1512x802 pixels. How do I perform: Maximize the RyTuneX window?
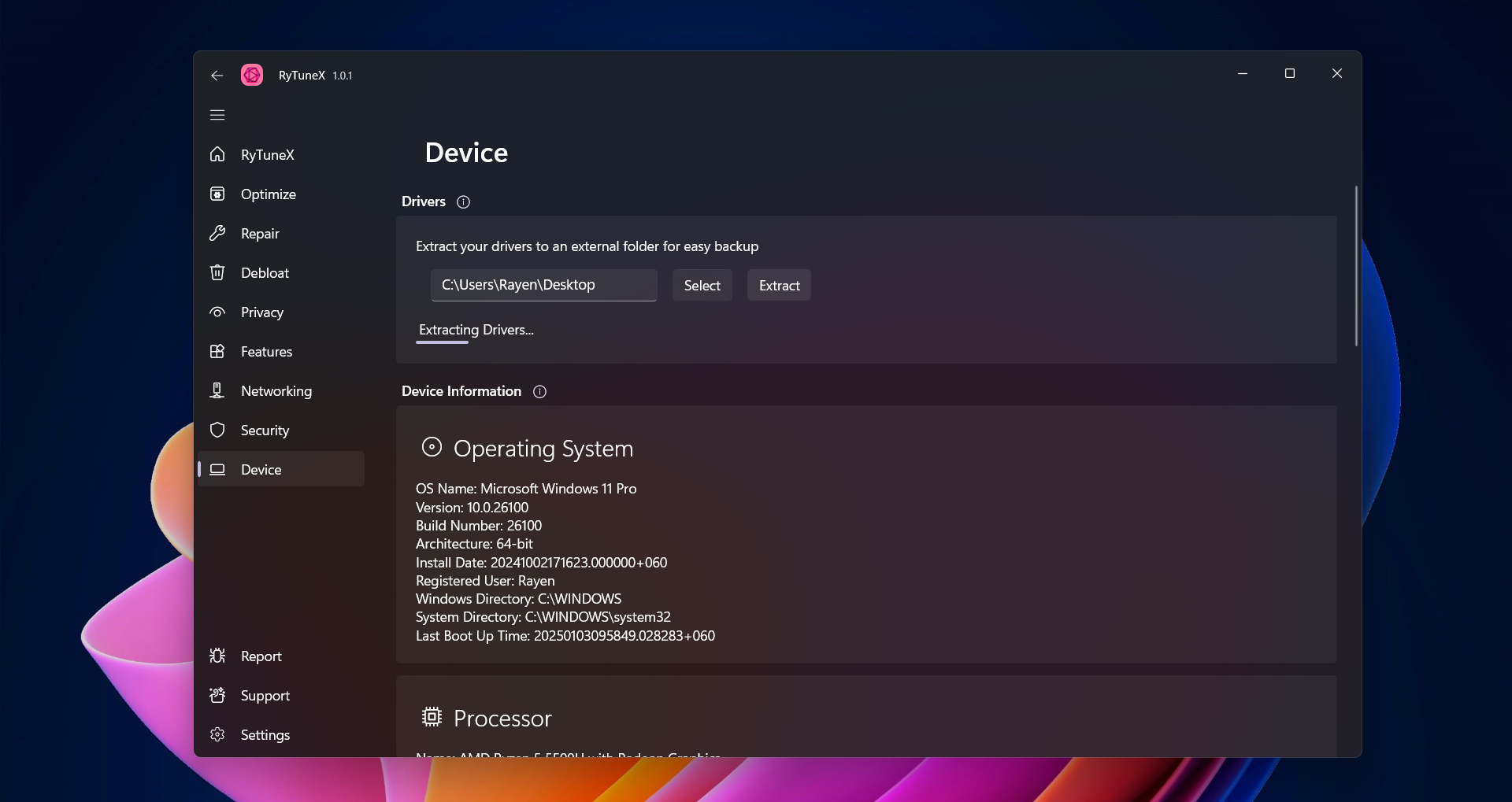tap(1290, 73)
